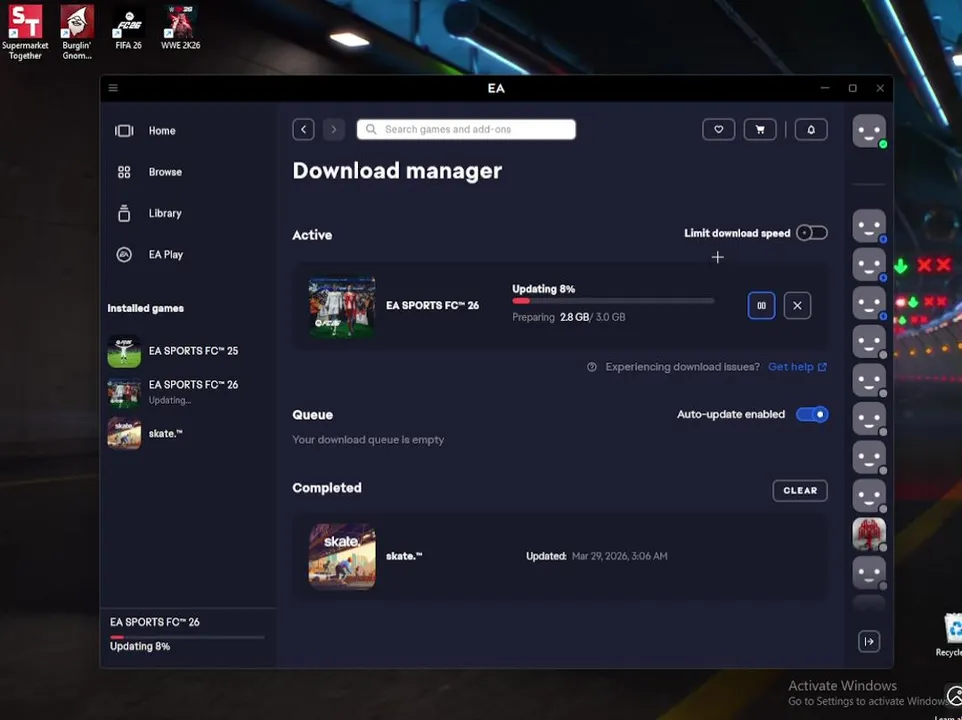Open the notifications bell
This screenshot has height=720, width=962.
[x=811, y=129]
